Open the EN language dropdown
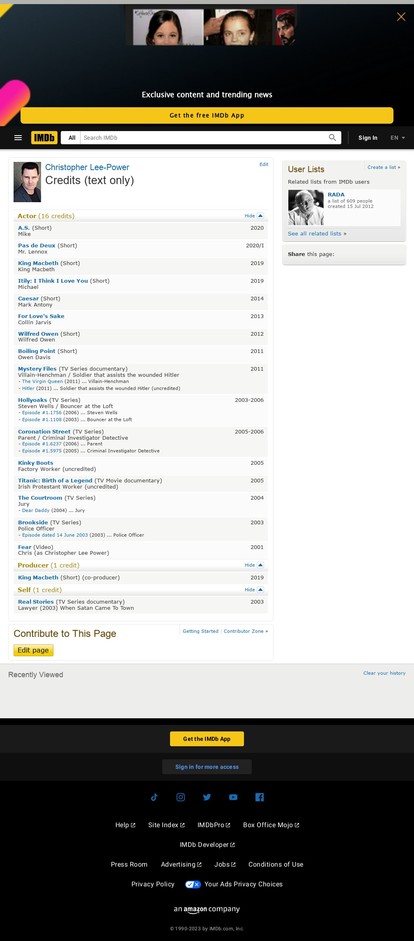 [397, 137]
